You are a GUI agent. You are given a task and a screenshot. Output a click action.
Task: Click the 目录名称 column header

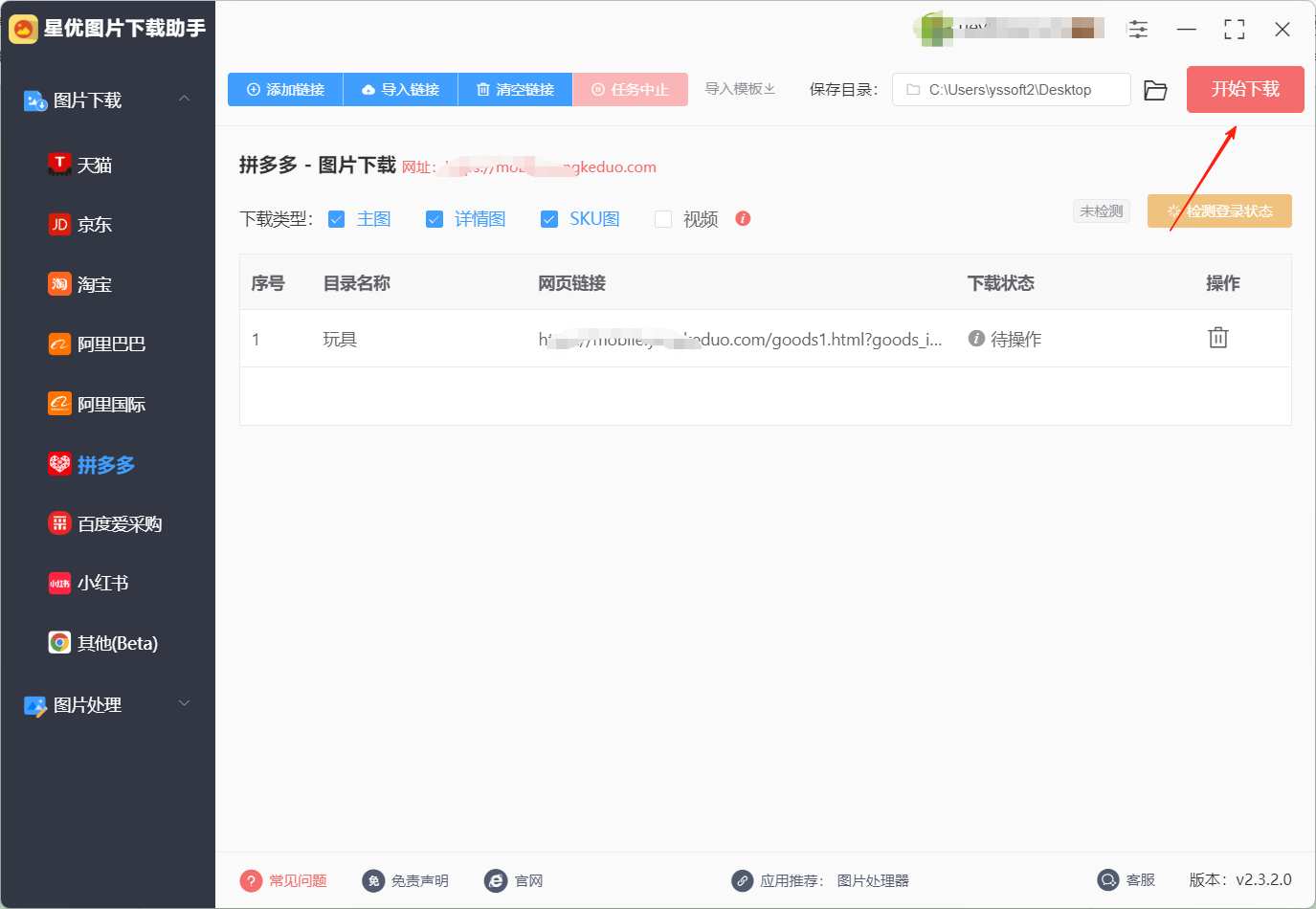[x=357, y=283]
